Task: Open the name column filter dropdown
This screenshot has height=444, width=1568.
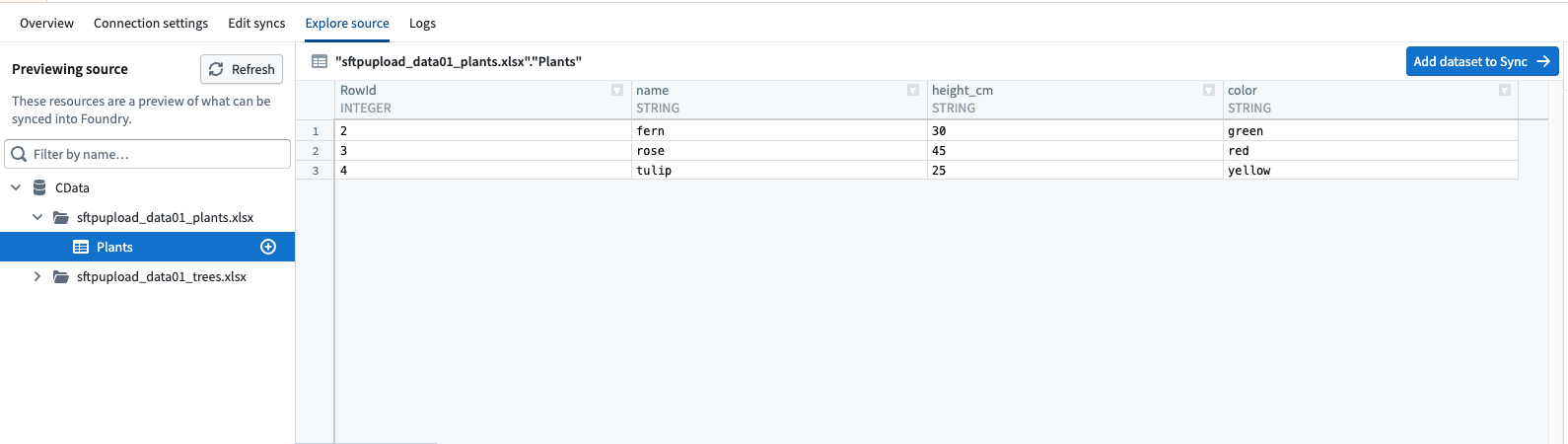Action: tap(913, 90)
